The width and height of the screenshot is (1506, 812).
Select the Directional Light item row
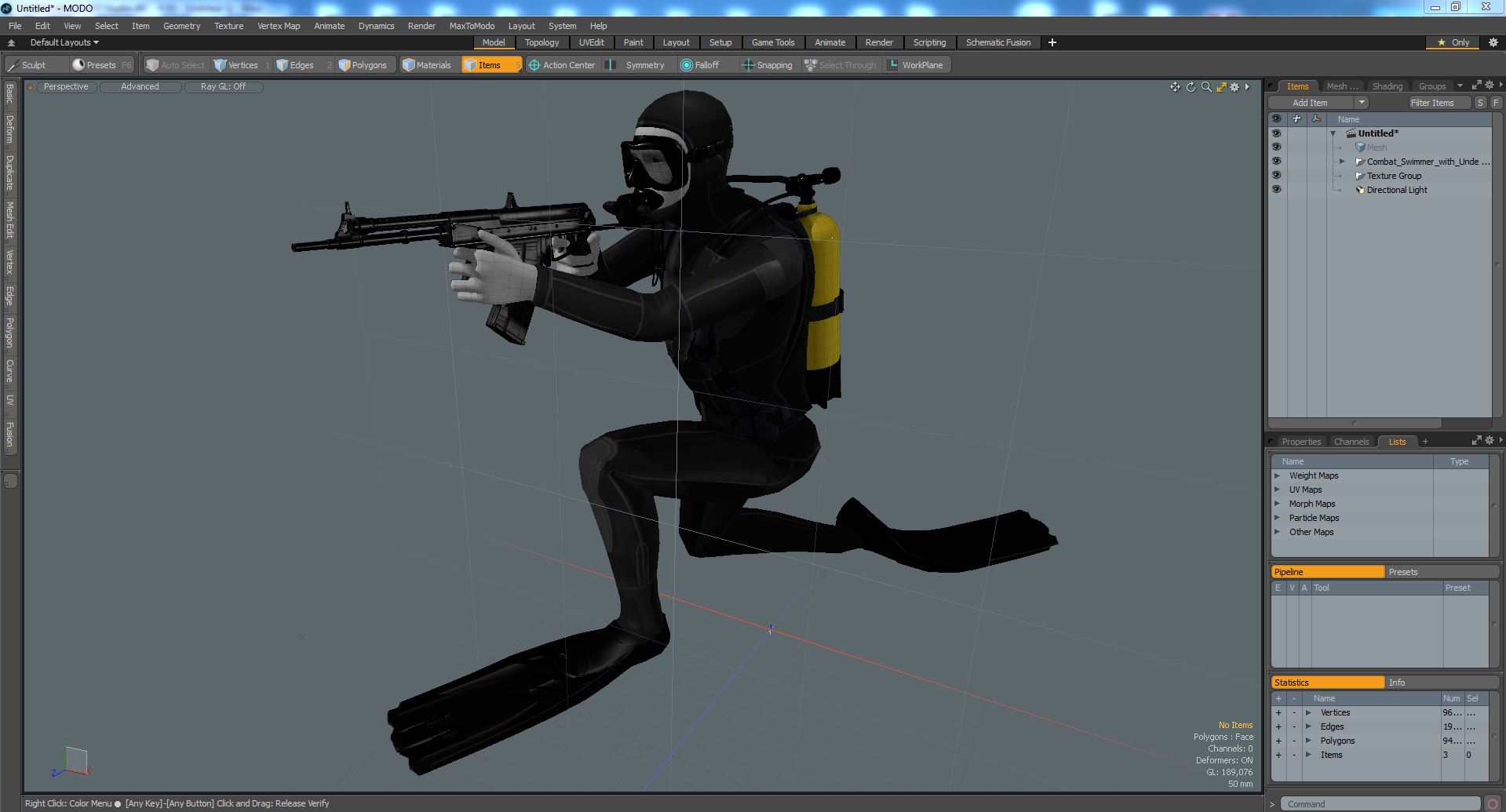(x=1396, y=190)
